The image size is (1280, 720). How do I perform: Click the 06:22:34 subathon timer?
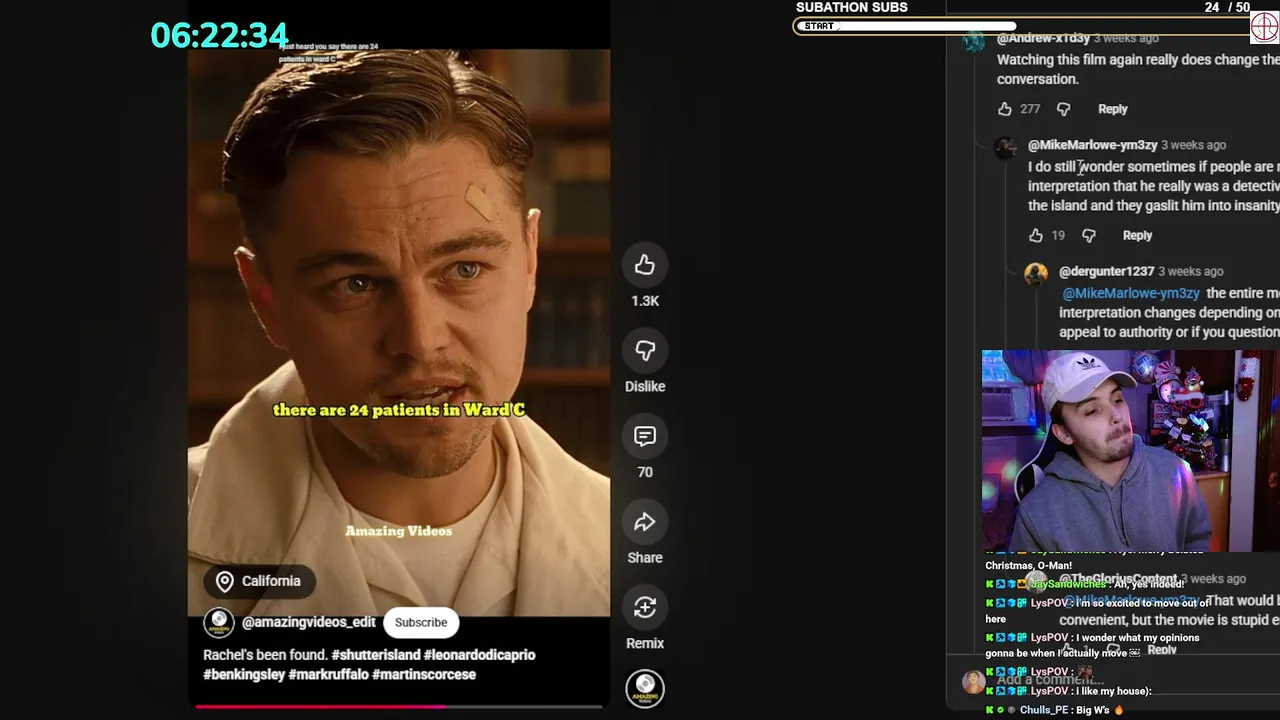point(219,36)
